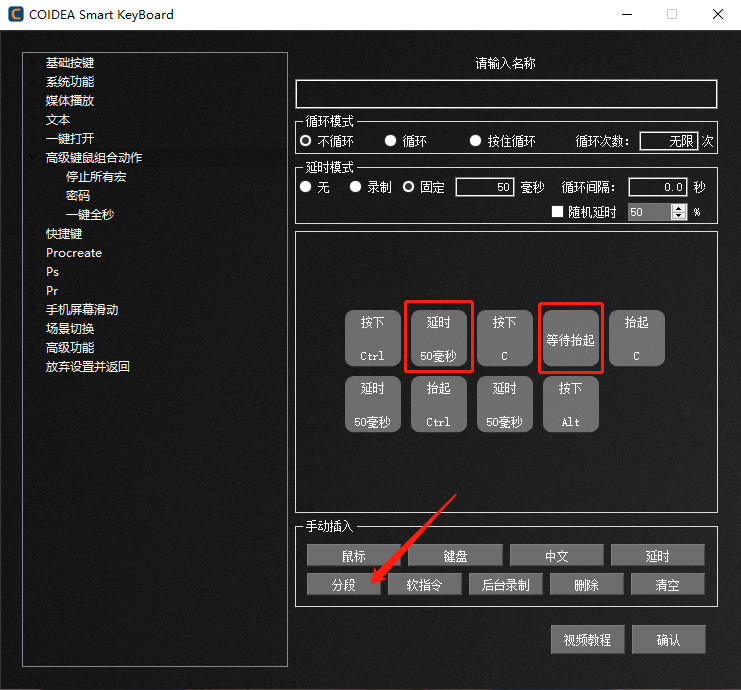Screen dimensions: 741x690
Task: Select 密码 sub-item
Action: point(78,195)
